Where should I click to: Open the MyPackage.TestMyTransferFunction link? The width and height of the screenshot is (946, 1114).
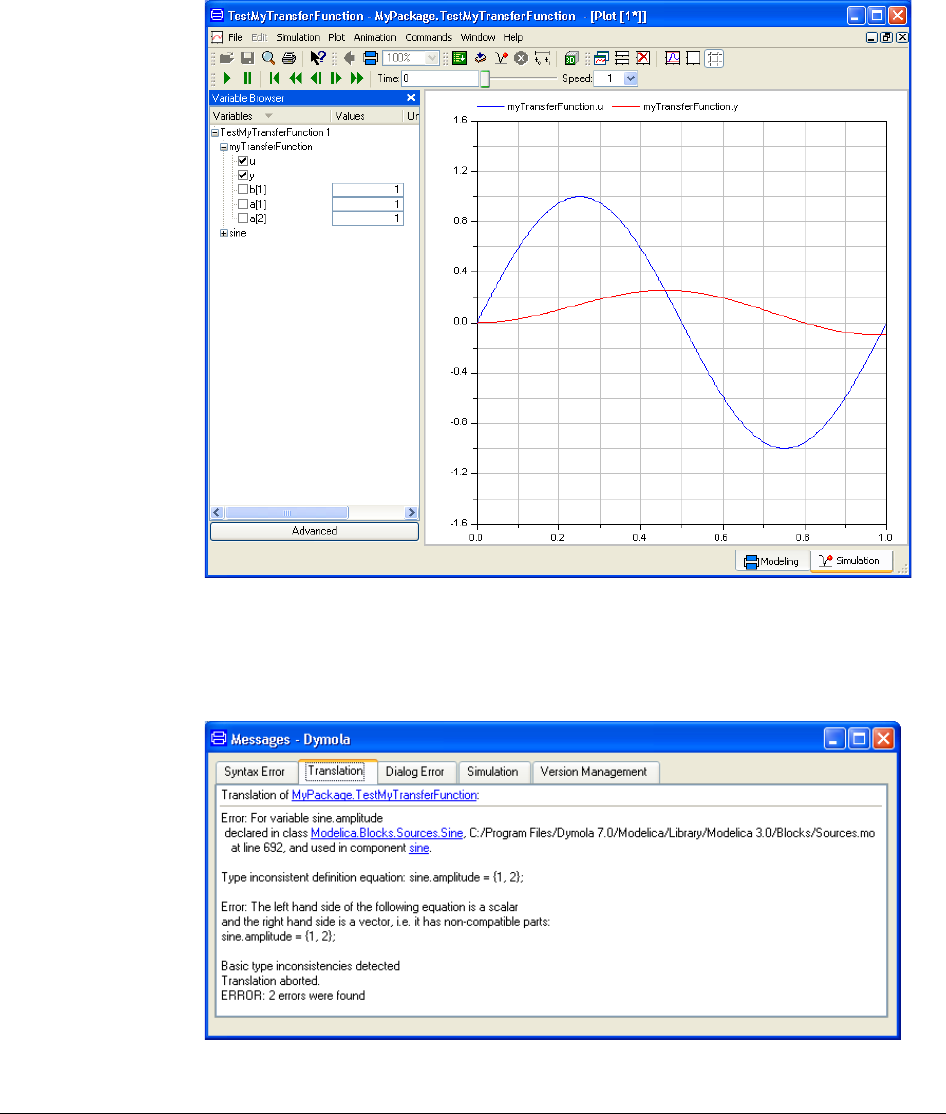pos(384,795)
